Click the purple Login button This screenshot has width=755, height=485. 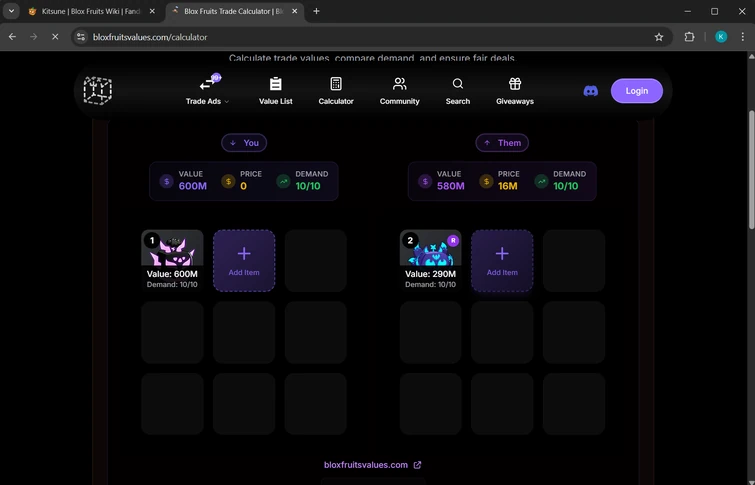[637, 91]
